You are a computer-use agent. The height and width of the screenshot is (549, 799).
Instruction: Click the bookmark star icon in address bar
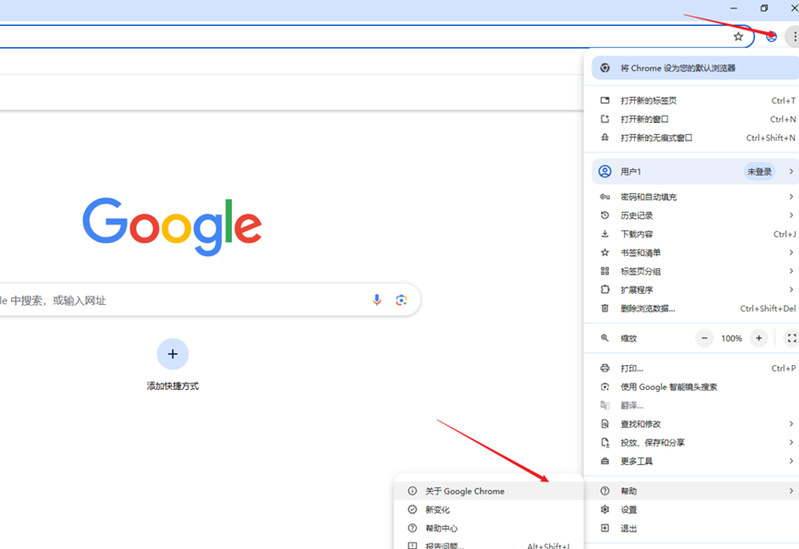[738, 36]
